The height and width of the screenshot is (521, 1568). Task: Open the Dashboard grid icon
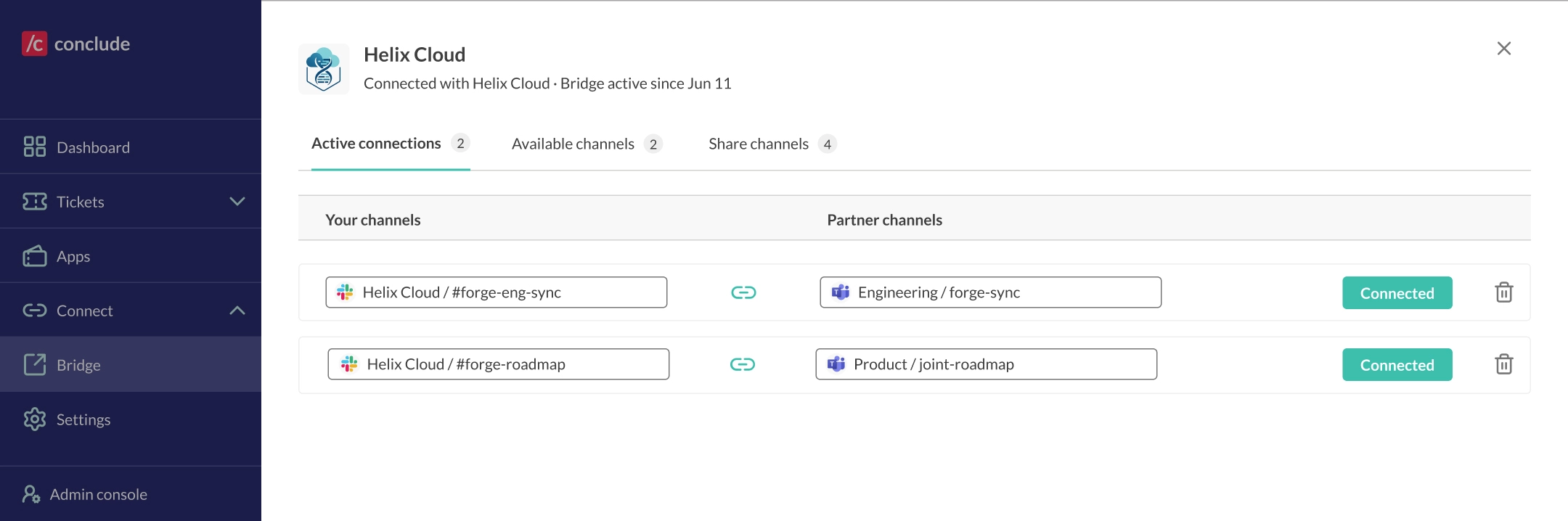34,147
